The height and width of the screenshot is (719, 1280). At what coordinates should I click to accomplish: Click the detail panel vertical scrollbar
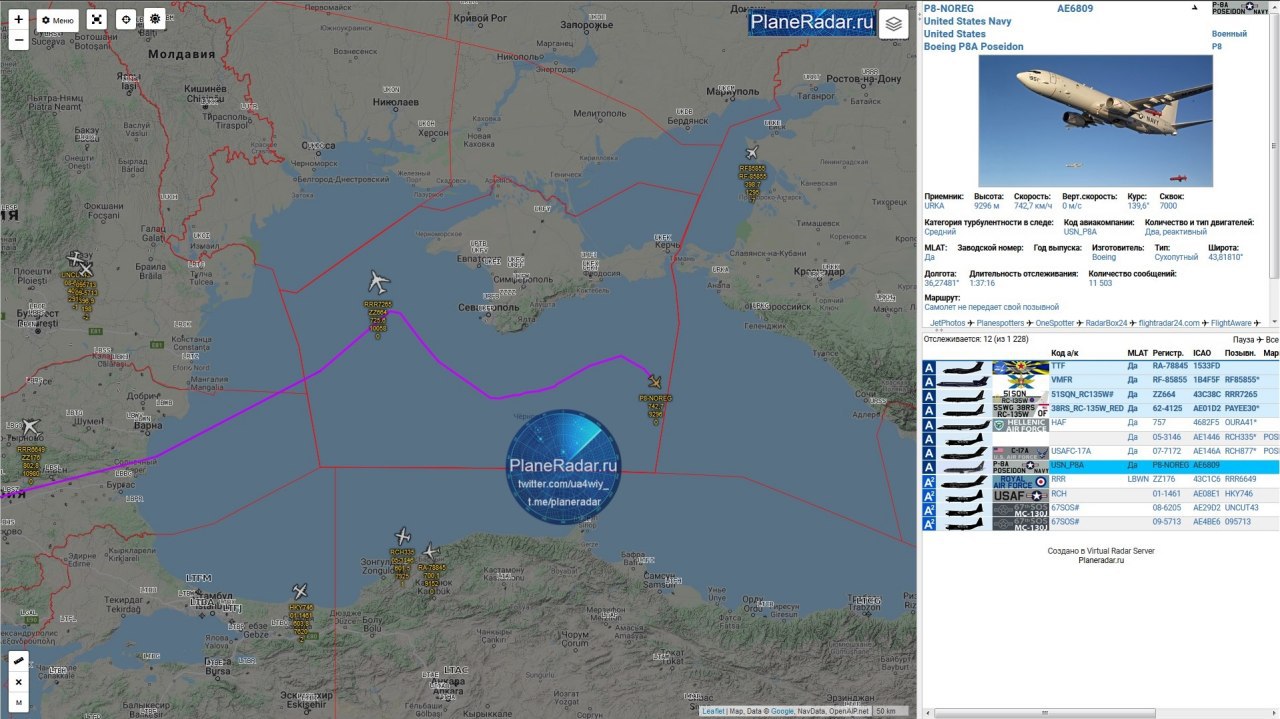pyautogui.click(x=1274, y=145)
